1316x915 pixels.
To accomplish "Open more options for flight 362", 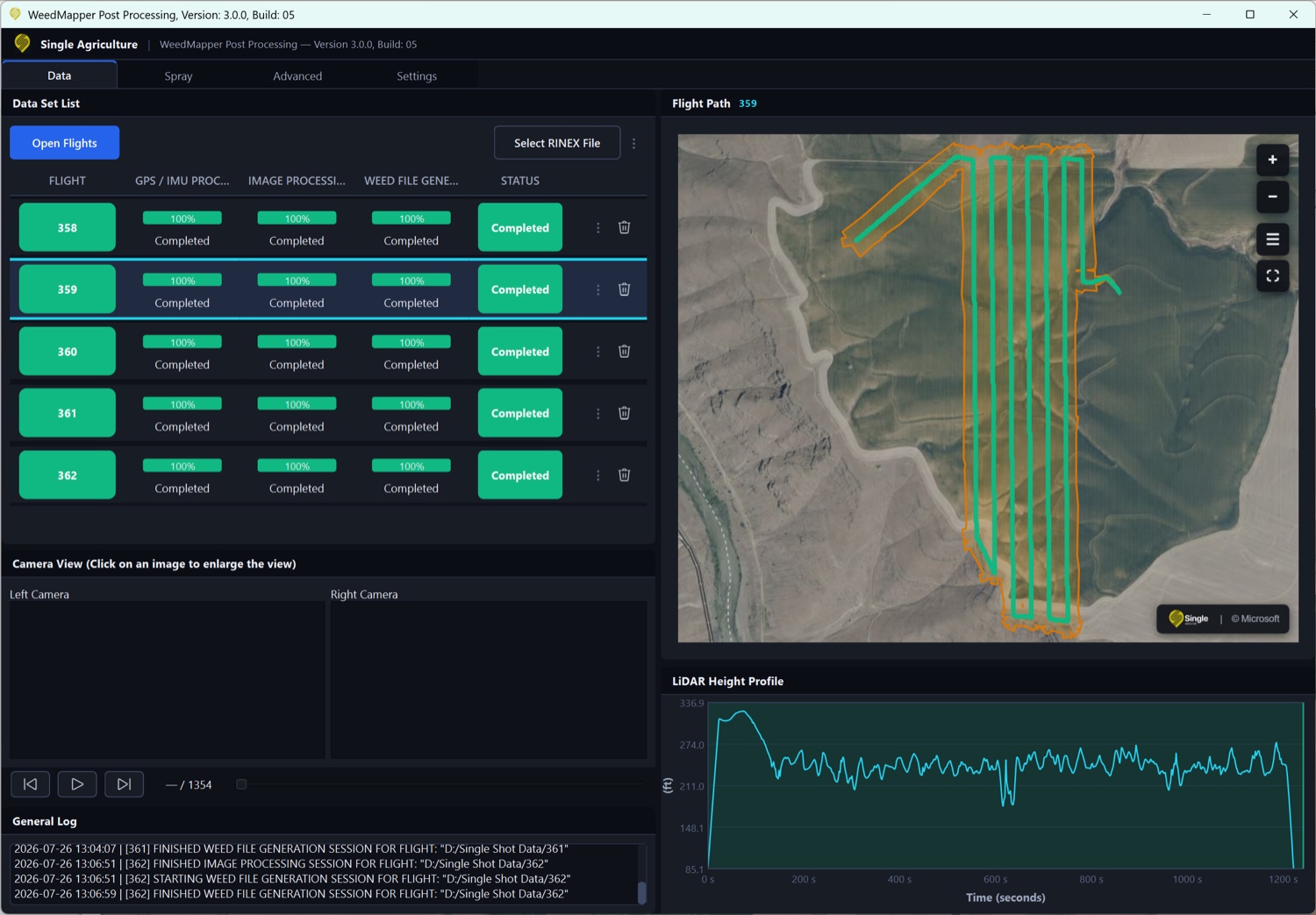I will [598, 475].
